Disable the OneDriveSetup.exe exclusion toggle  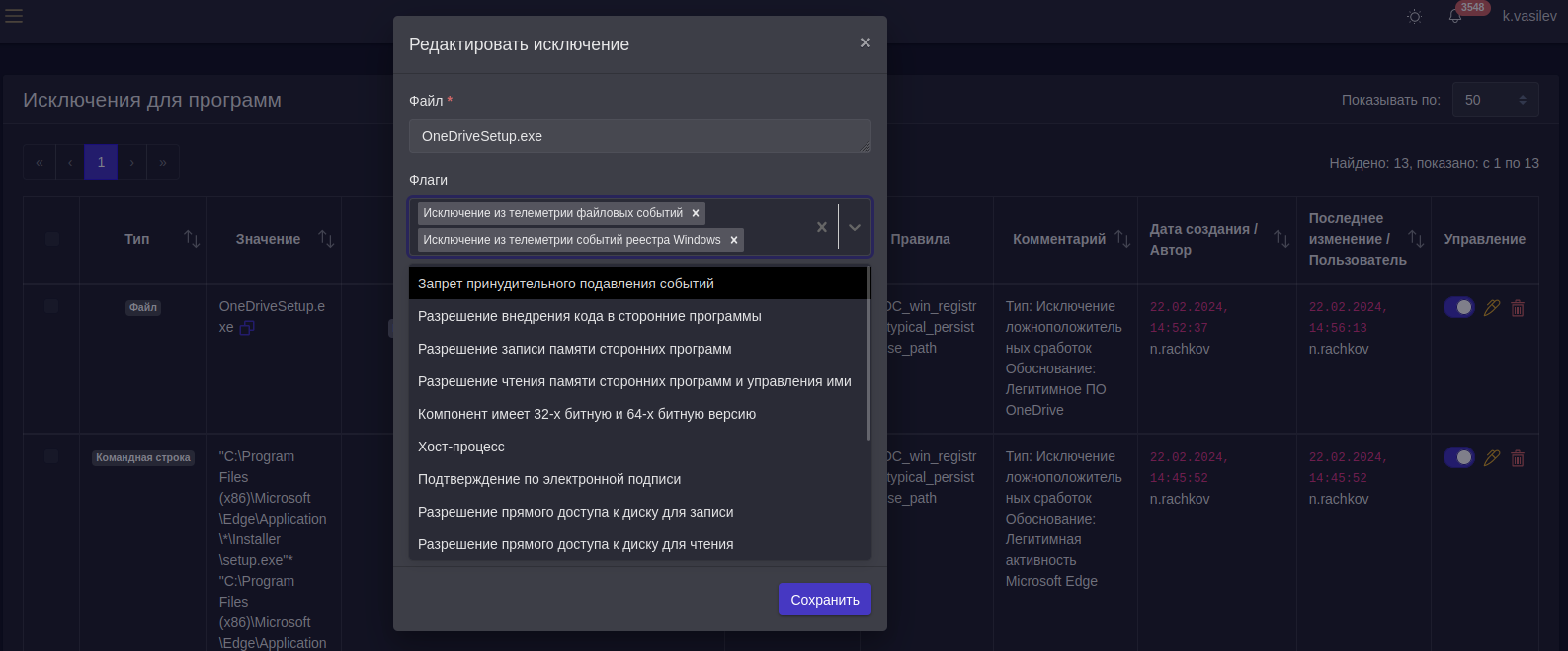click(x=1458, y=307)
